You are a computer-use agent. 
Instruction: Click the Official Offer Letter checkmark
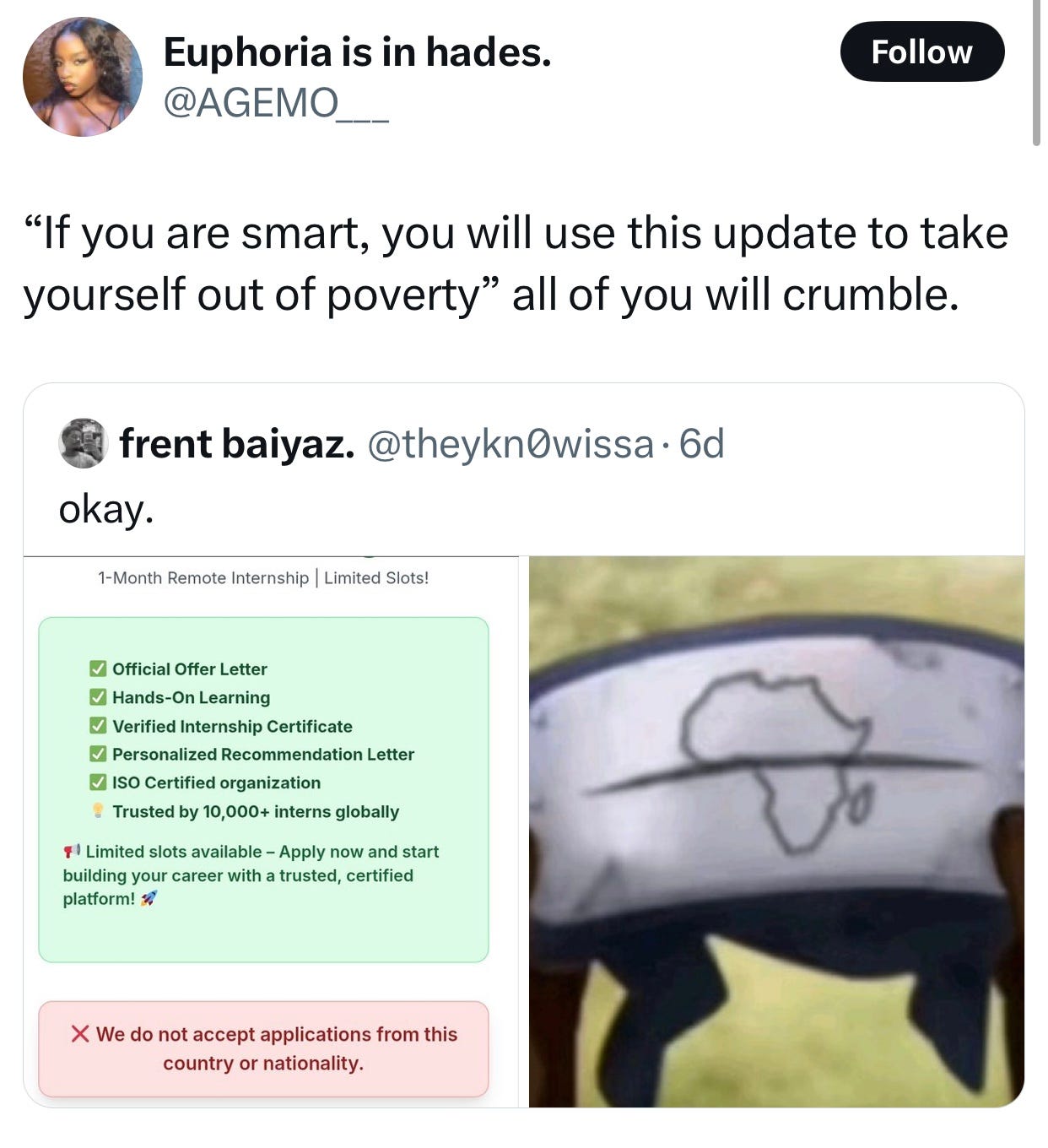tap(99, 669)
